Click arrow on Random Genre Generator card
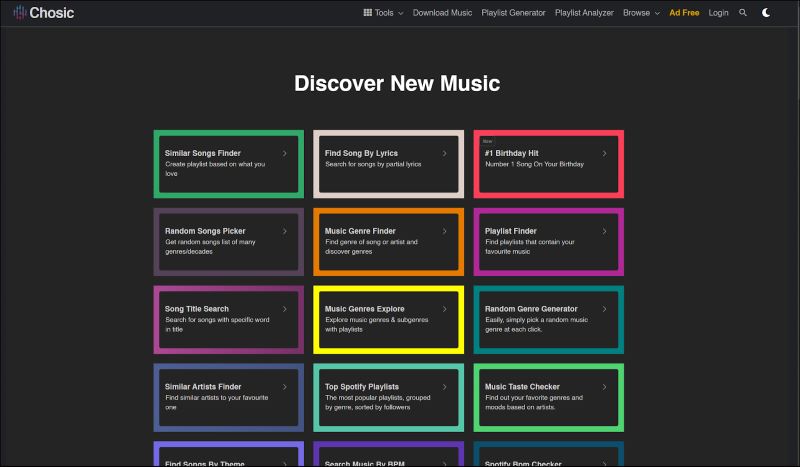Screen dimensions: 800x467 tap(605, 309)
